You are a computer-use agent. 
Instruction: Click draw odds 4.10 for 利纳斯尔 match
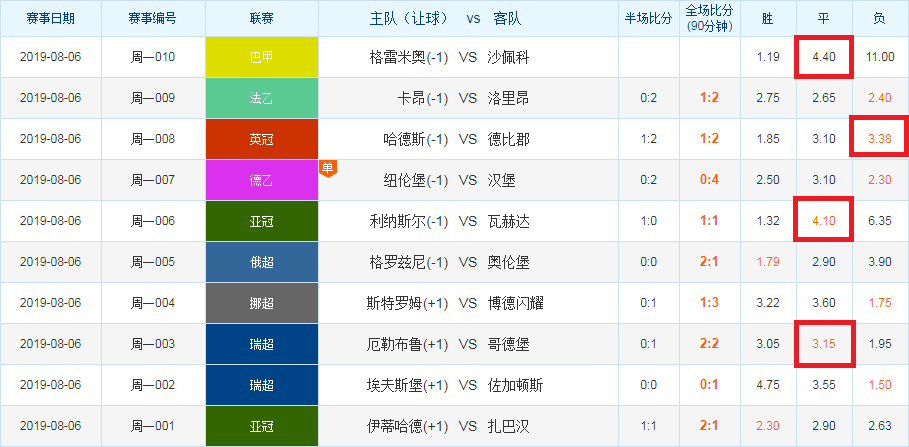[823, 221]
